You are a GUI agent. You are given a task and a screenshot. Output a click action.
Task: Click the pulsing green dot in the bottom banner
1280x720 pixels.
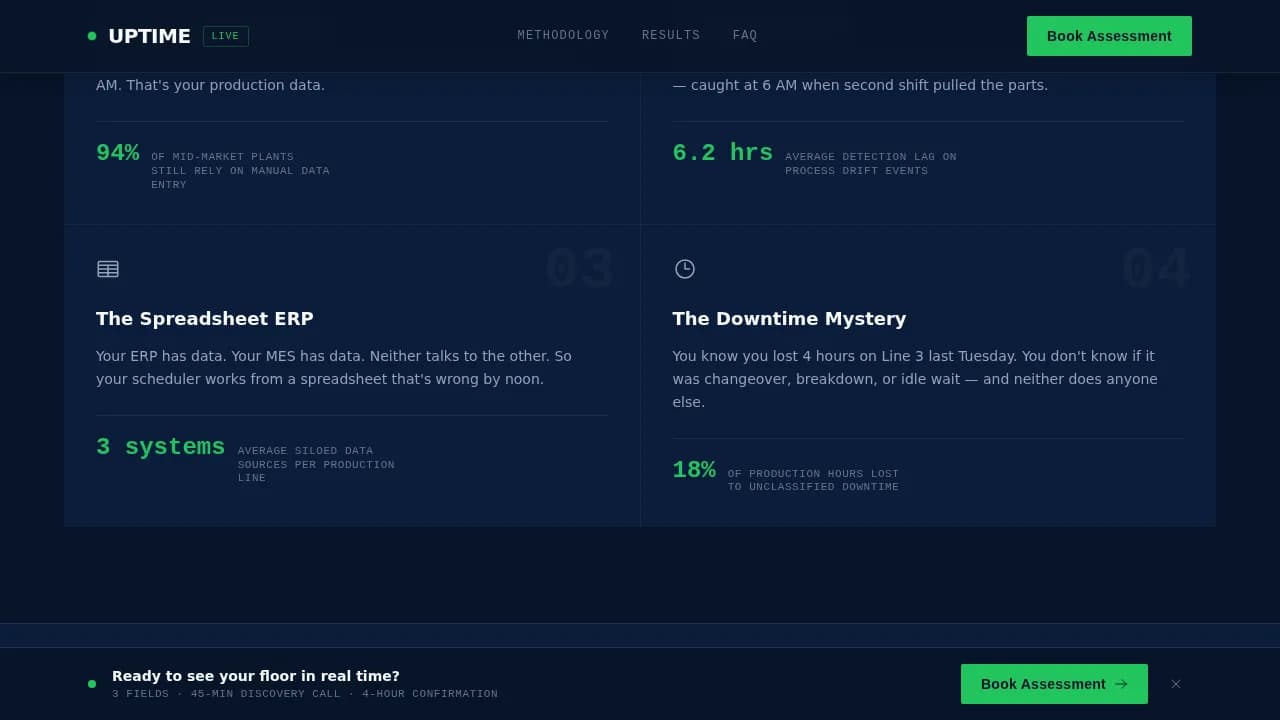click(92, 684)
